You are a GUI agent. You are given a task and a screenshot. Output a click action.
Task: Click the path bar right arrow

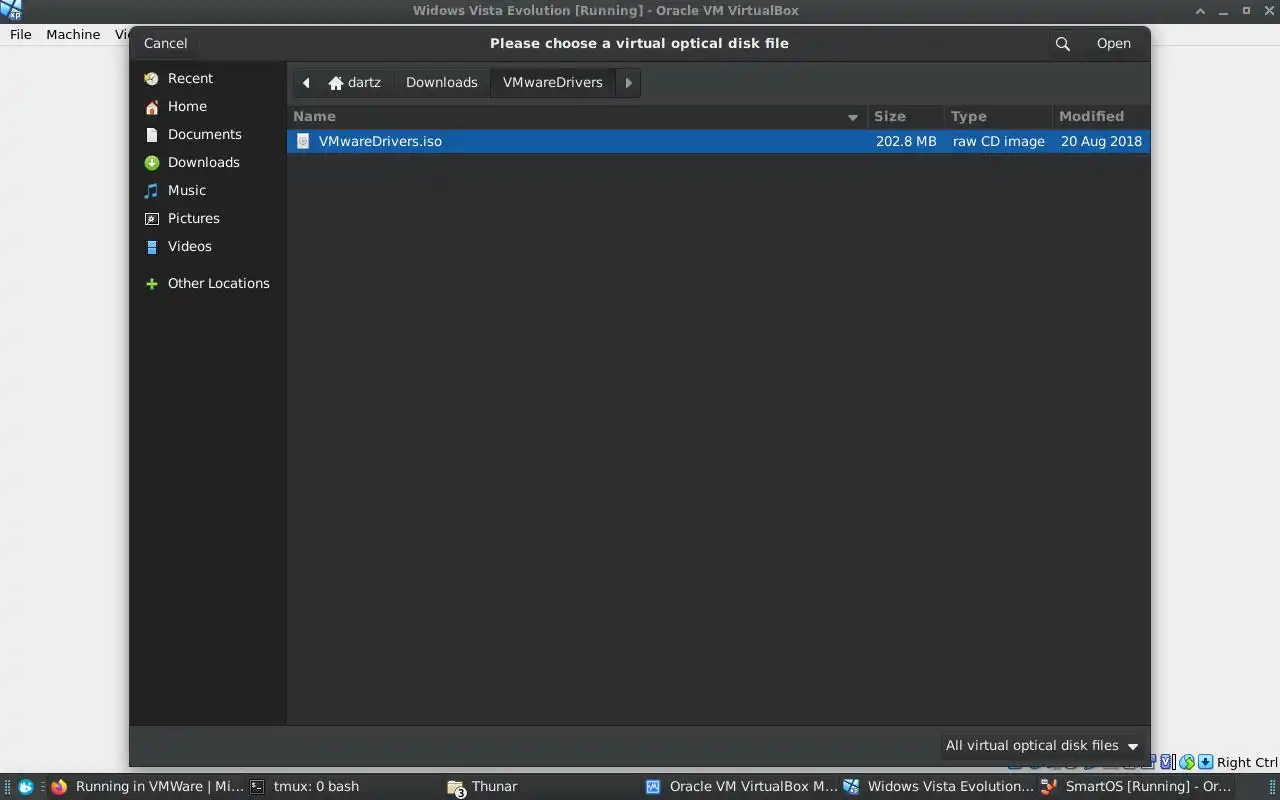[x=628, y=82]
